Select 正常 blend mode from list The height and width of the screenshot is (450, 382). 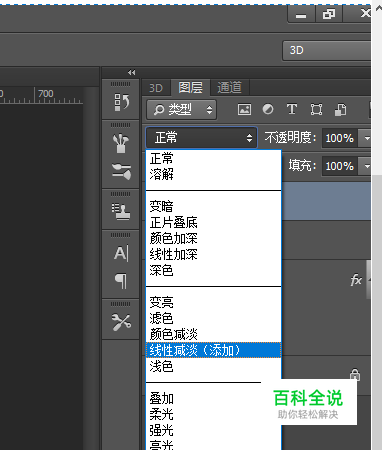tap(214, 158)
